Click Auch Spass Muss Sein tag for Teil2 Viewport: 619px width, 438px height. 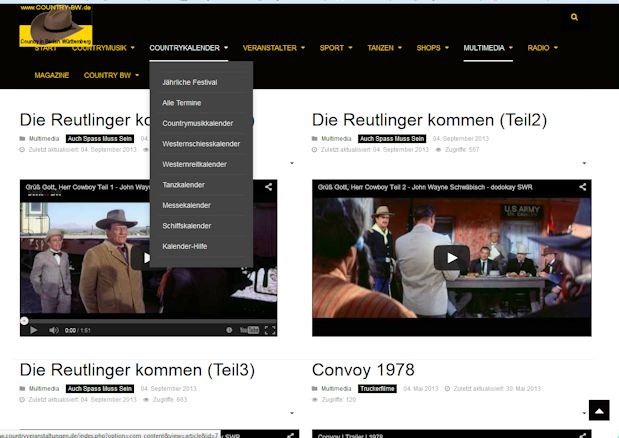[392, 139]
